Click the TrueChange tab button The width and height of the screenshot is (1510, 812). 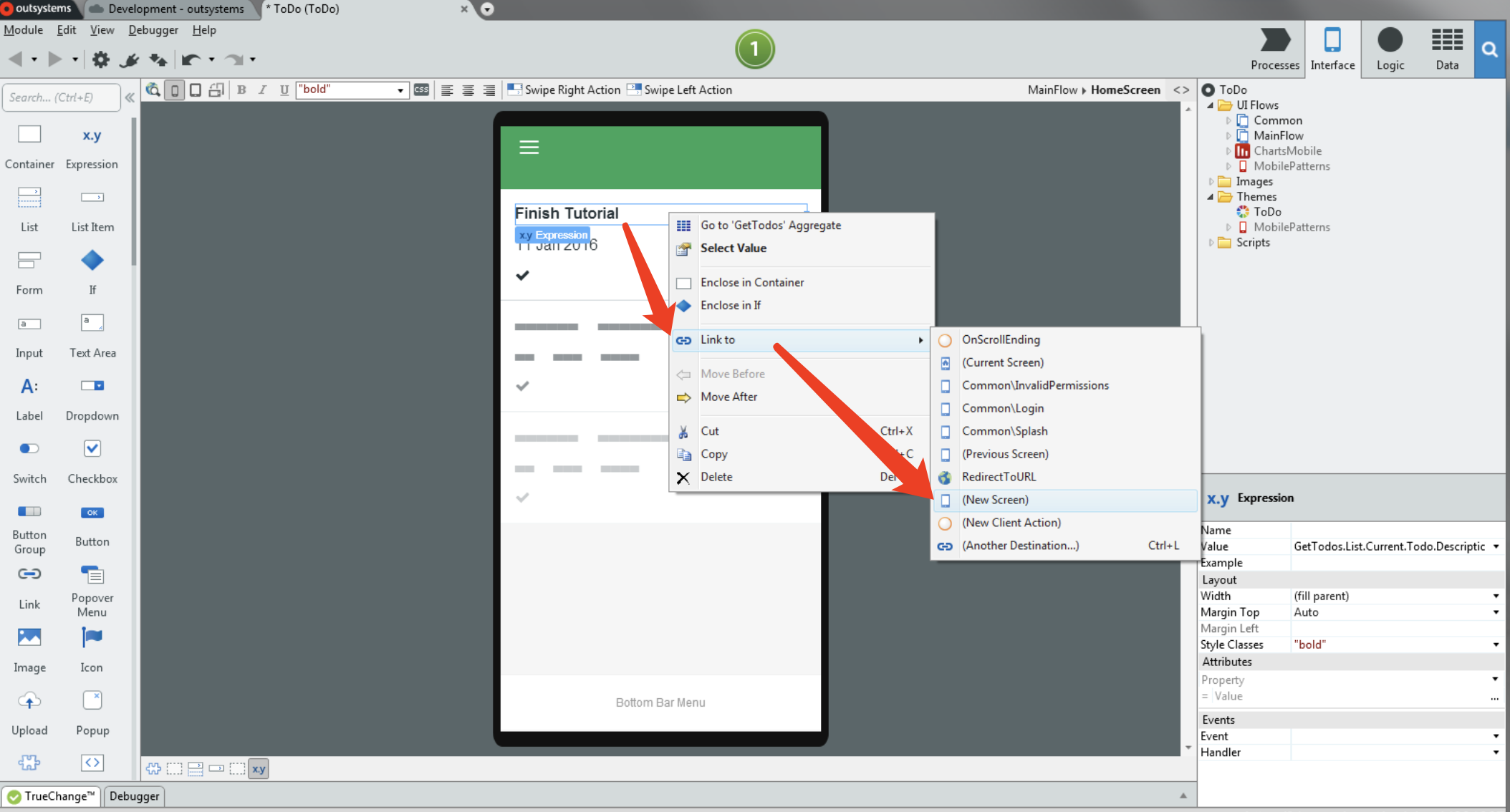coord(52,796)
